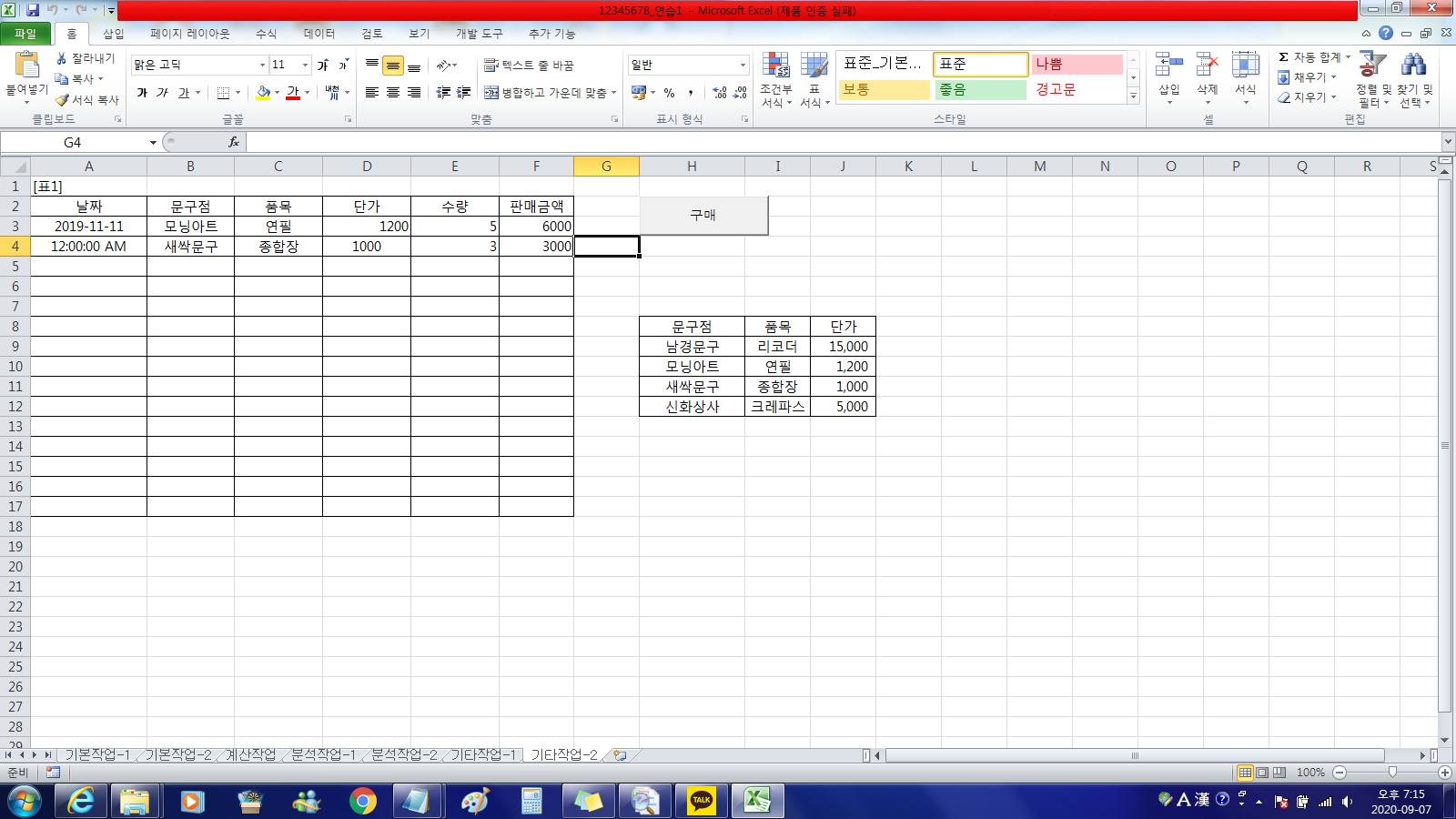Toggle Wrap Text (텍스트 줄 바꿈)
The width and height of the screenshot is (1456, 819).
pyautogui.click(x=529, y=66)
